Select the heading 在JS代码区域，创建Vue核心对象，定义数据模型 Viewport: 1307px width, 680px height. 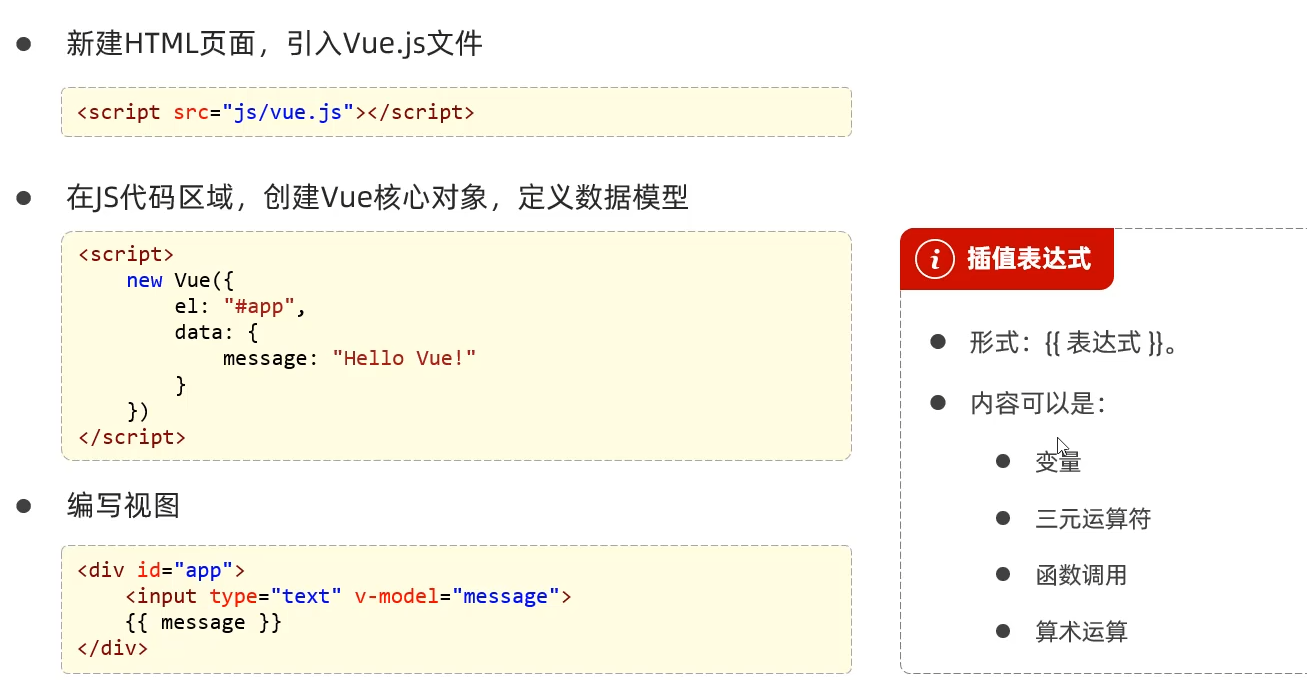tap(378, 197)
